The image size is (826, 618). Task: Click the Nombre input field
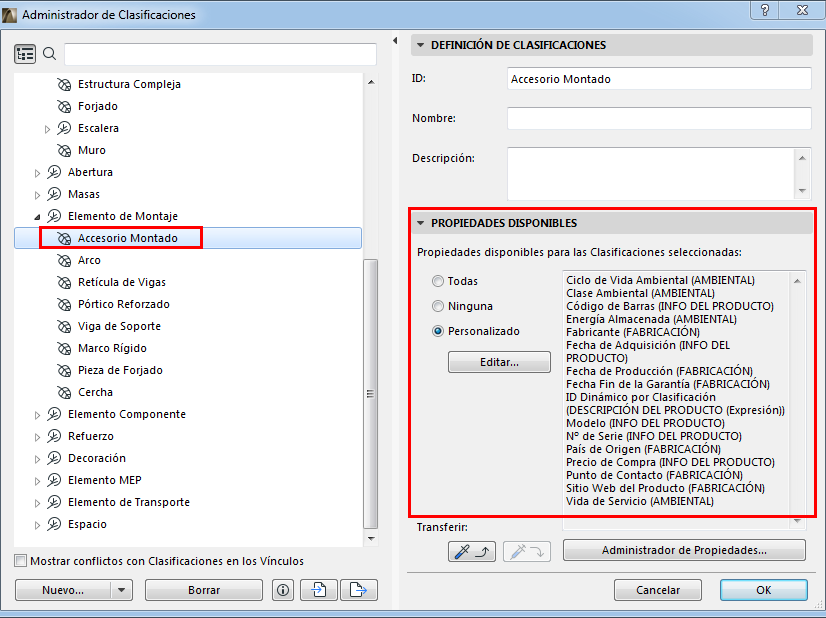tap(659, 119)
